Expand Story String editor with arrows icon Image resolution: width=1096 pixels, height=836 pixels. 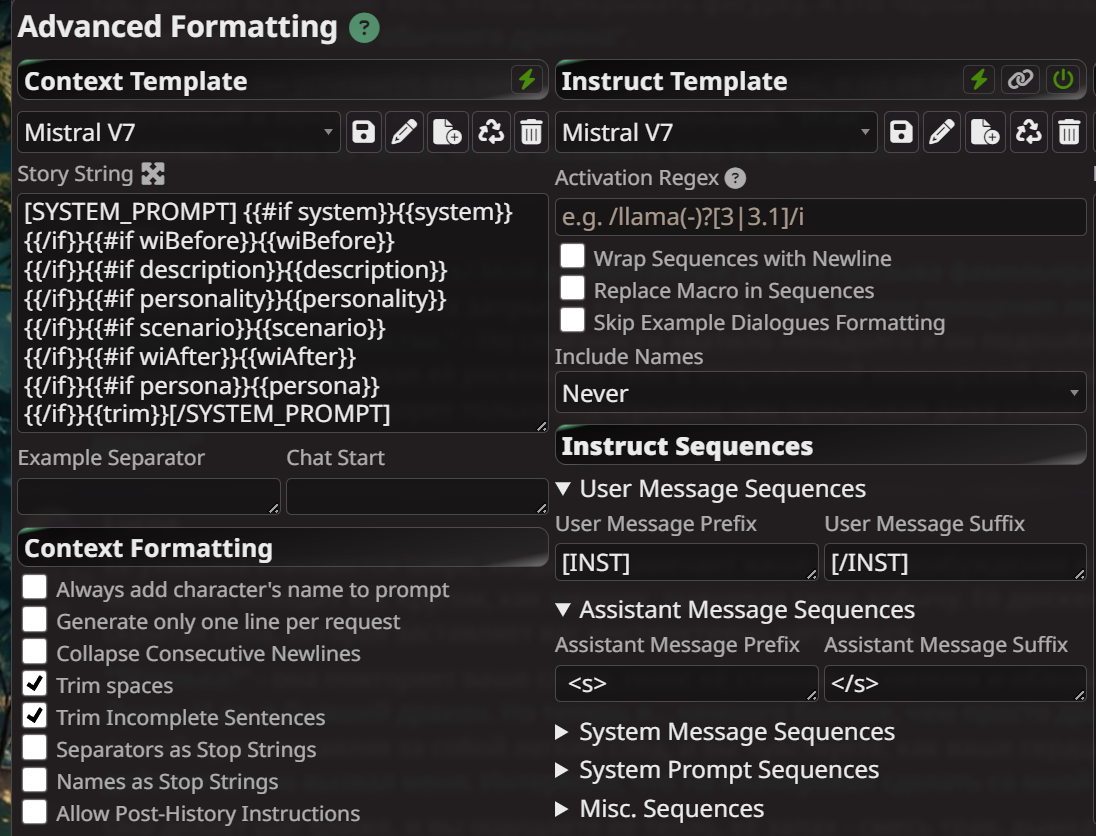pyautogui.click(x=152, y=174)
